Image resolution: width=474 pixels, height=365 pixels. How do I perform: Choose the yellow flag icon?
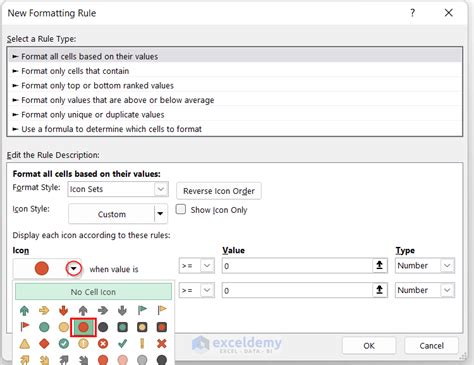coord(162,310)
